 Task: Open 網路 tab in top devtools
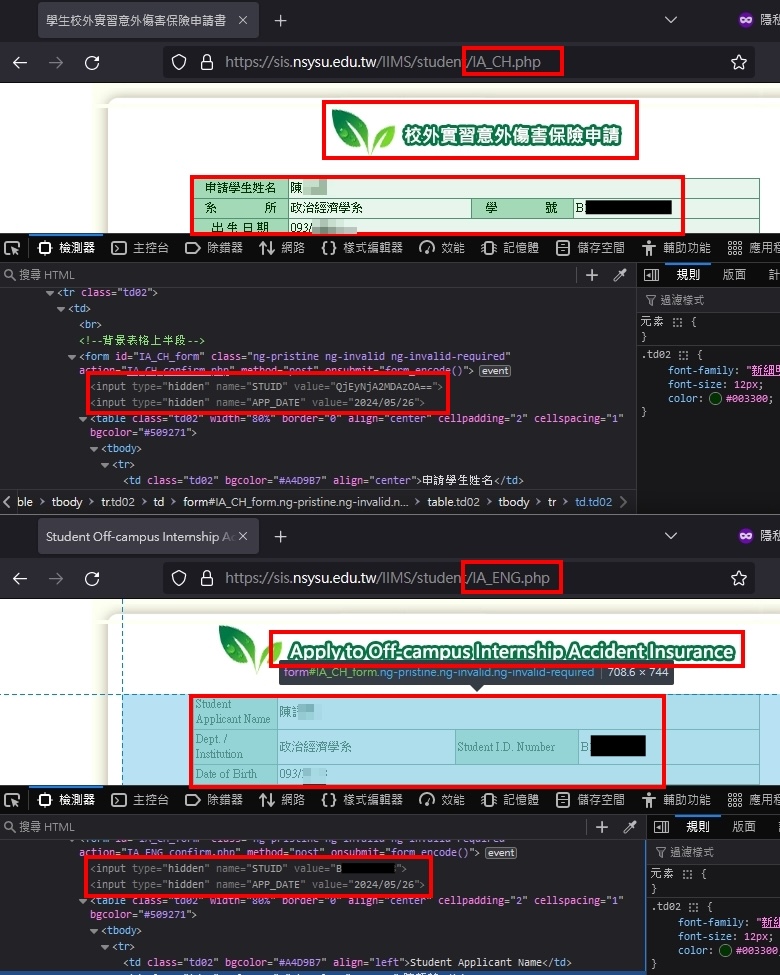coord(282,248)
